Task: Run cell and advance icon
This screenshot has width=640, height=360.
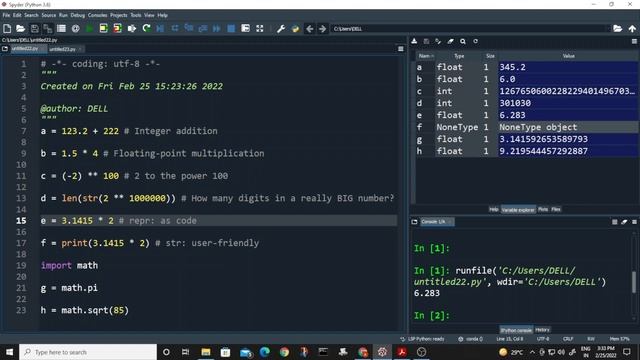Action: (118, 29)
